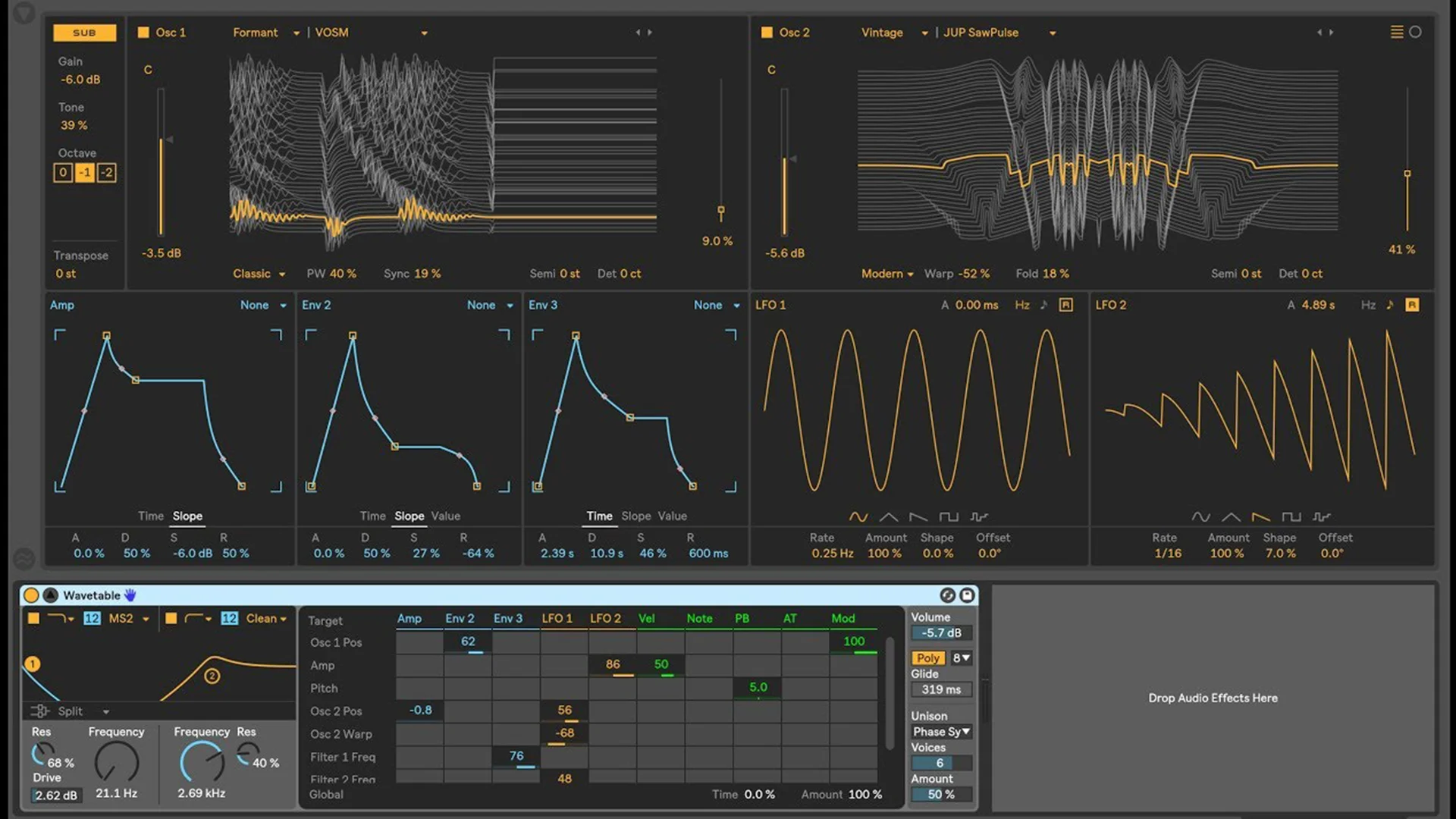Open the filter Split routing dropdown
The image size is (1456, 819).
click(x=83, y=711)
